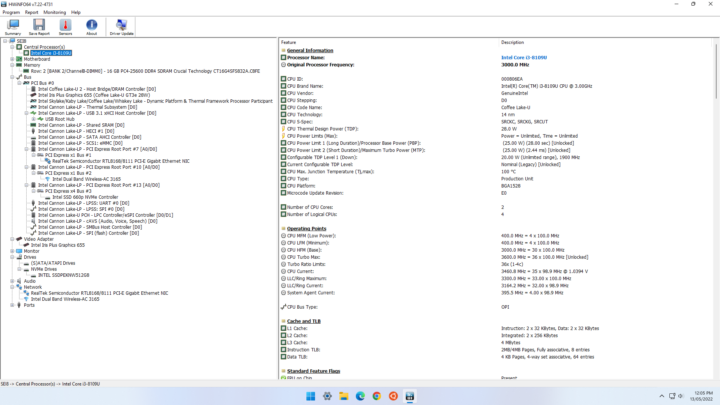This screenshot has width=720, height=405.
Task: Select the Thermal Subsystem entry
Action: pyautogui.click(x=87, y=107)
